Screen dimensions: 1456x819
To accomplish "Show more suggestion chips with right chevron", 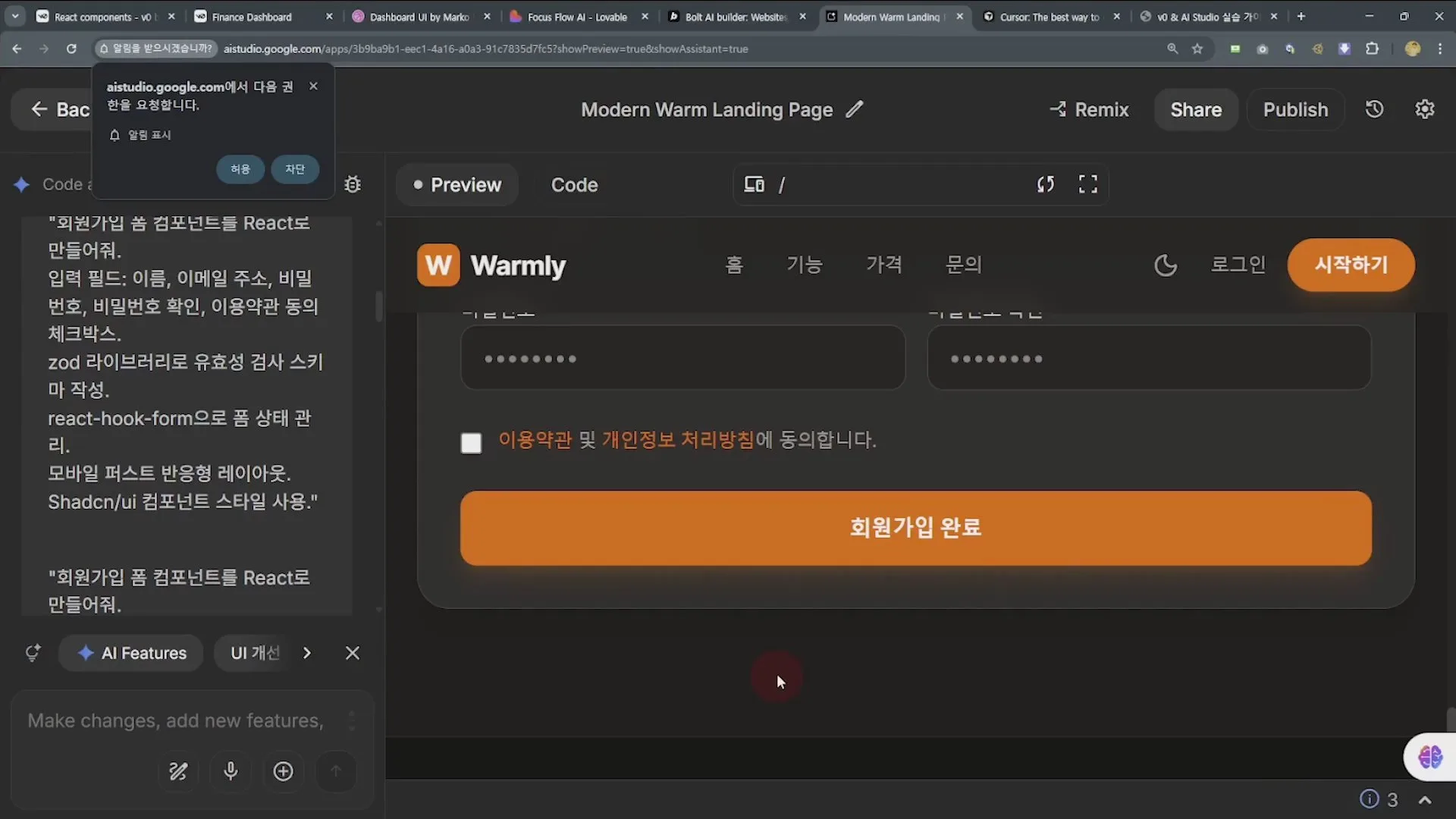I will [x=307, y=653].
